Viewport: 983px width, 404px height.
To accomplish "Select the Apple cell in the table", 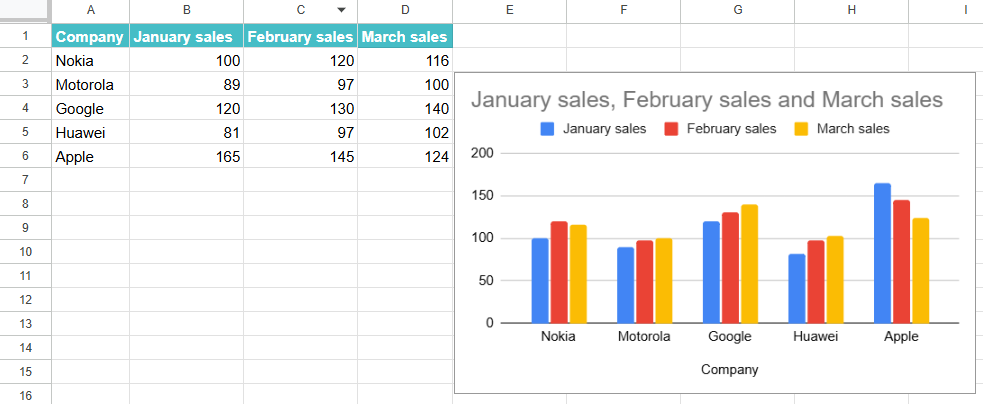I will click(x=91, y=156).
